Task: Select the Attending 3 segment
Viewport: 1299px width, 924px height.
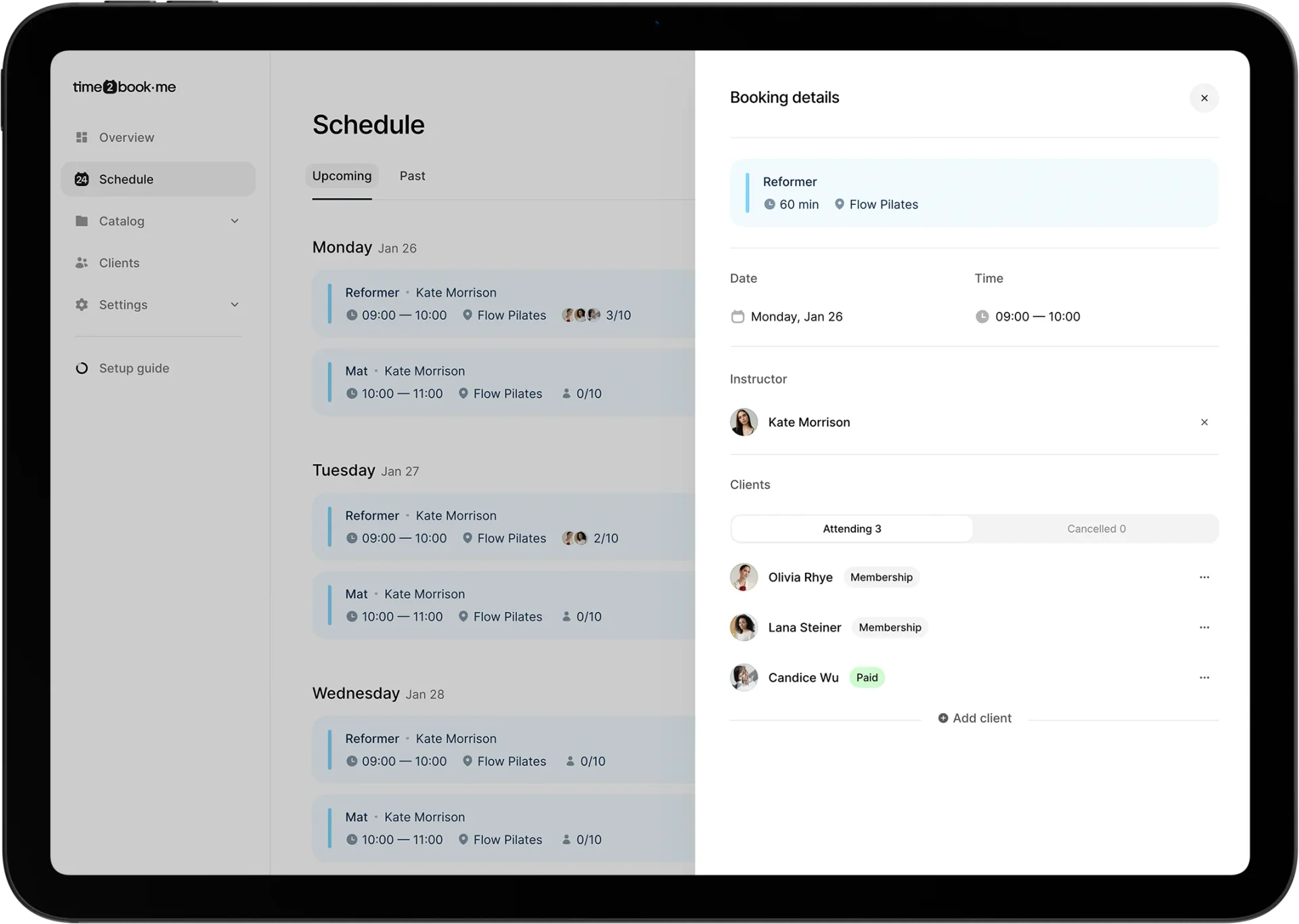Action: pos(851,528)
